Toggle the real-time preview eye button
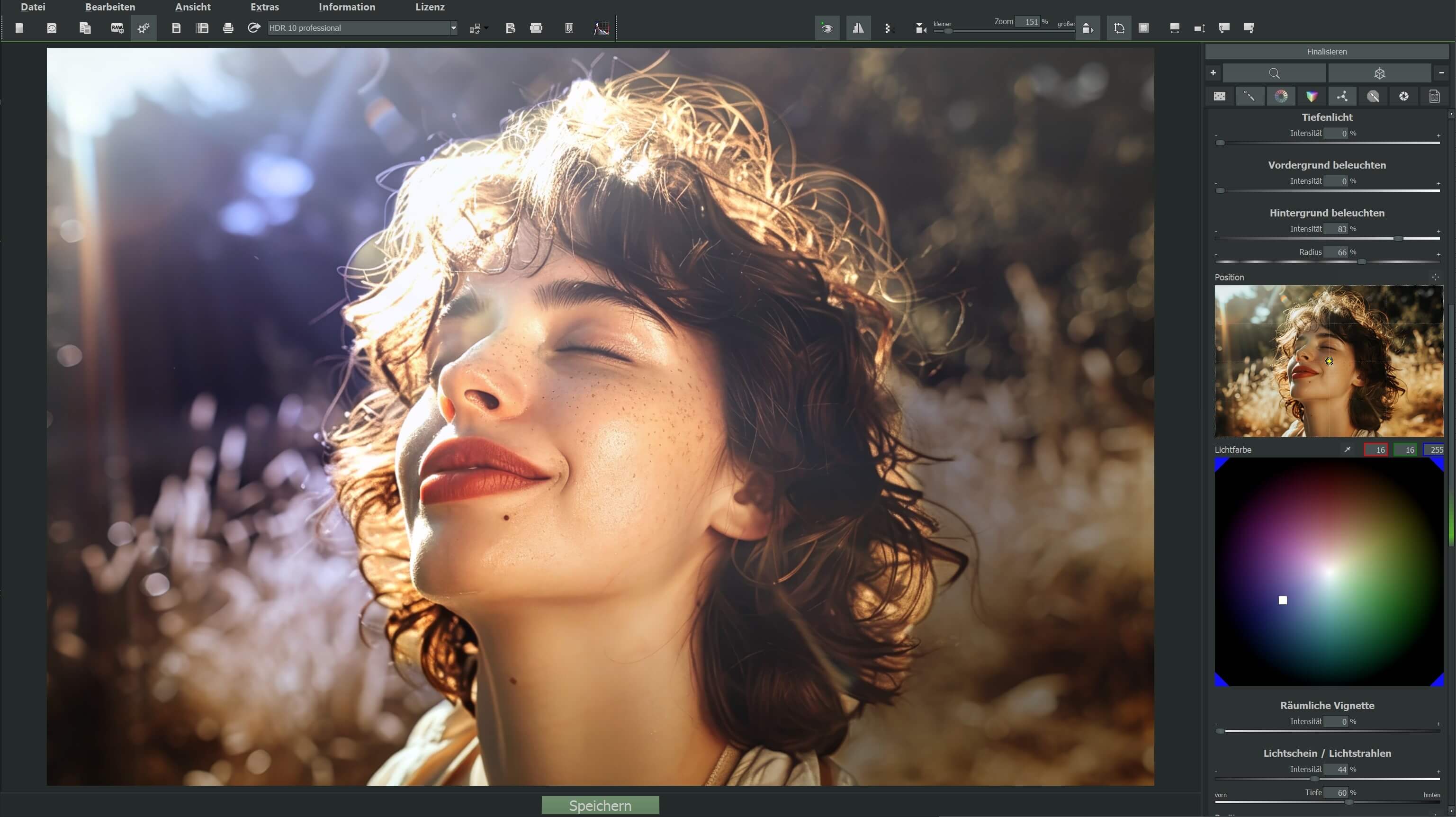This screenshot has height=817, width=1456. pyautogui.click(x=827, y=27)
